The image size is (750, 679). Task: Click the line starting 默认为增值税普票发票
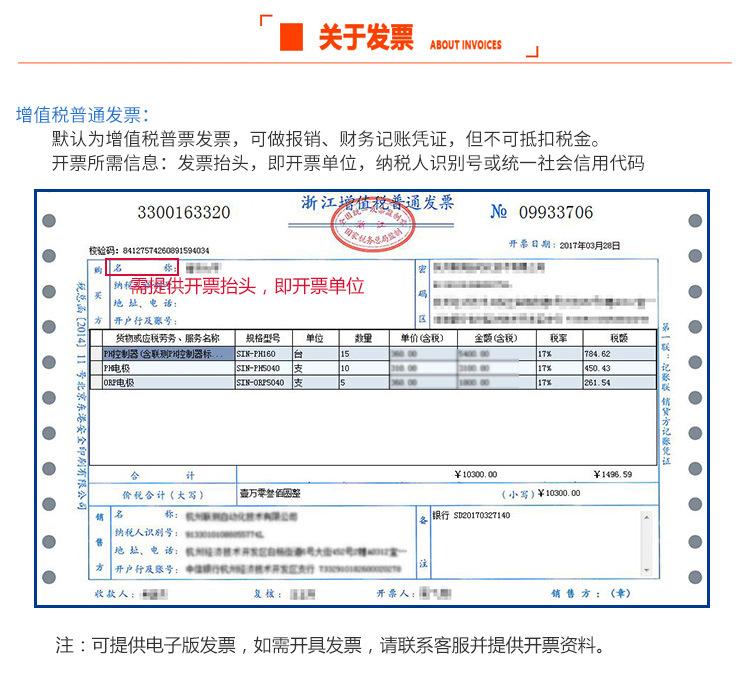pyautogui.click(x=326, y=139)
